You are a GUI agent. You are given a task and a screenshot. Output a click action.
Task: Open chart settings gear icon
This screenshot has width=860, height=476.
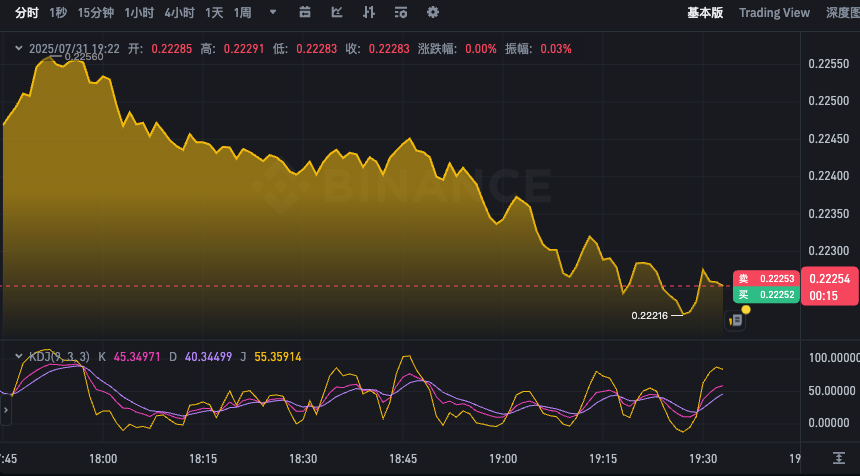(433, 13)
